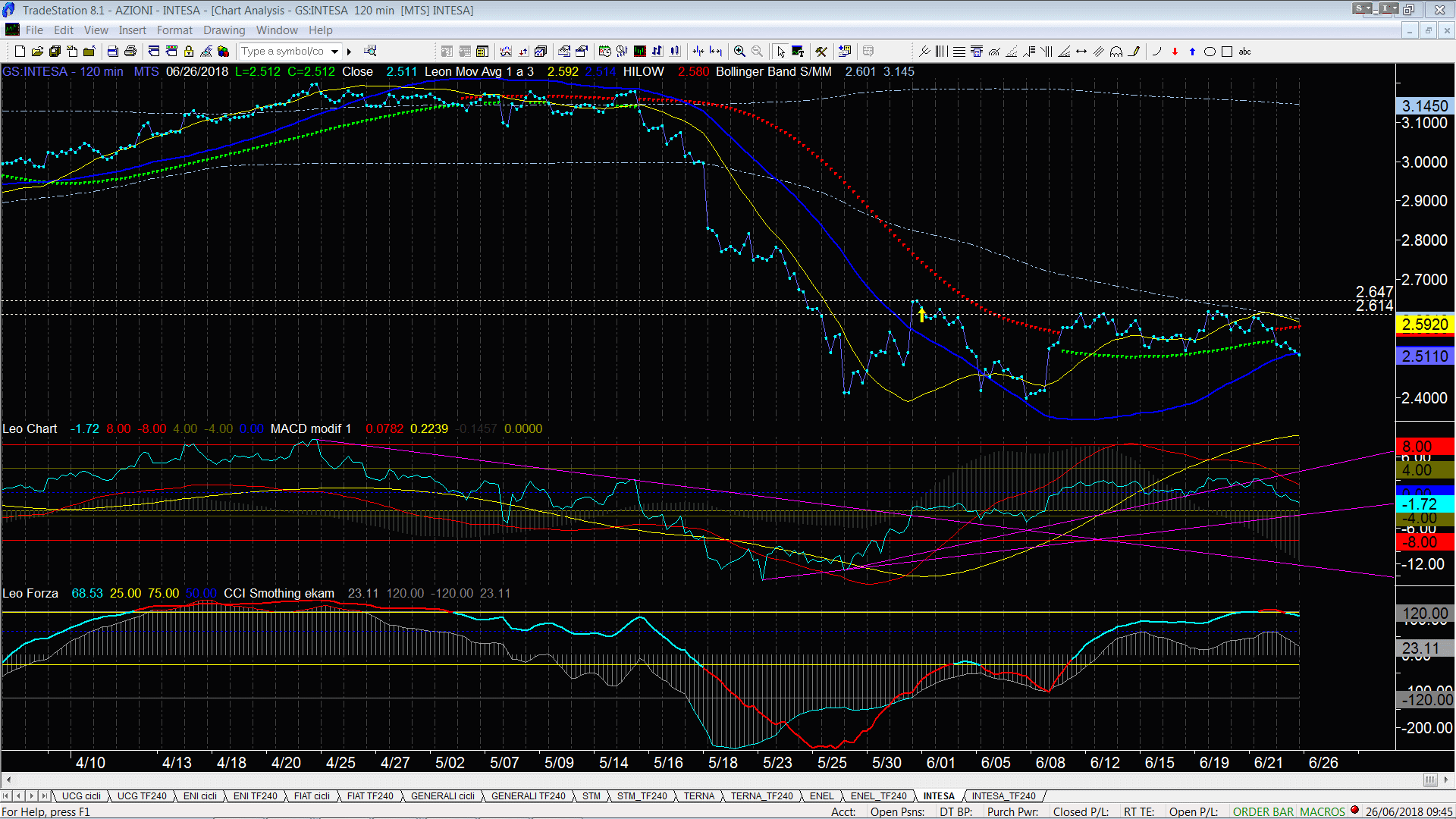Image resolution: width=1456 pixels, height=819 pixels.
Task: Switch to TERNA tab
Action: [x=699, y=796]
